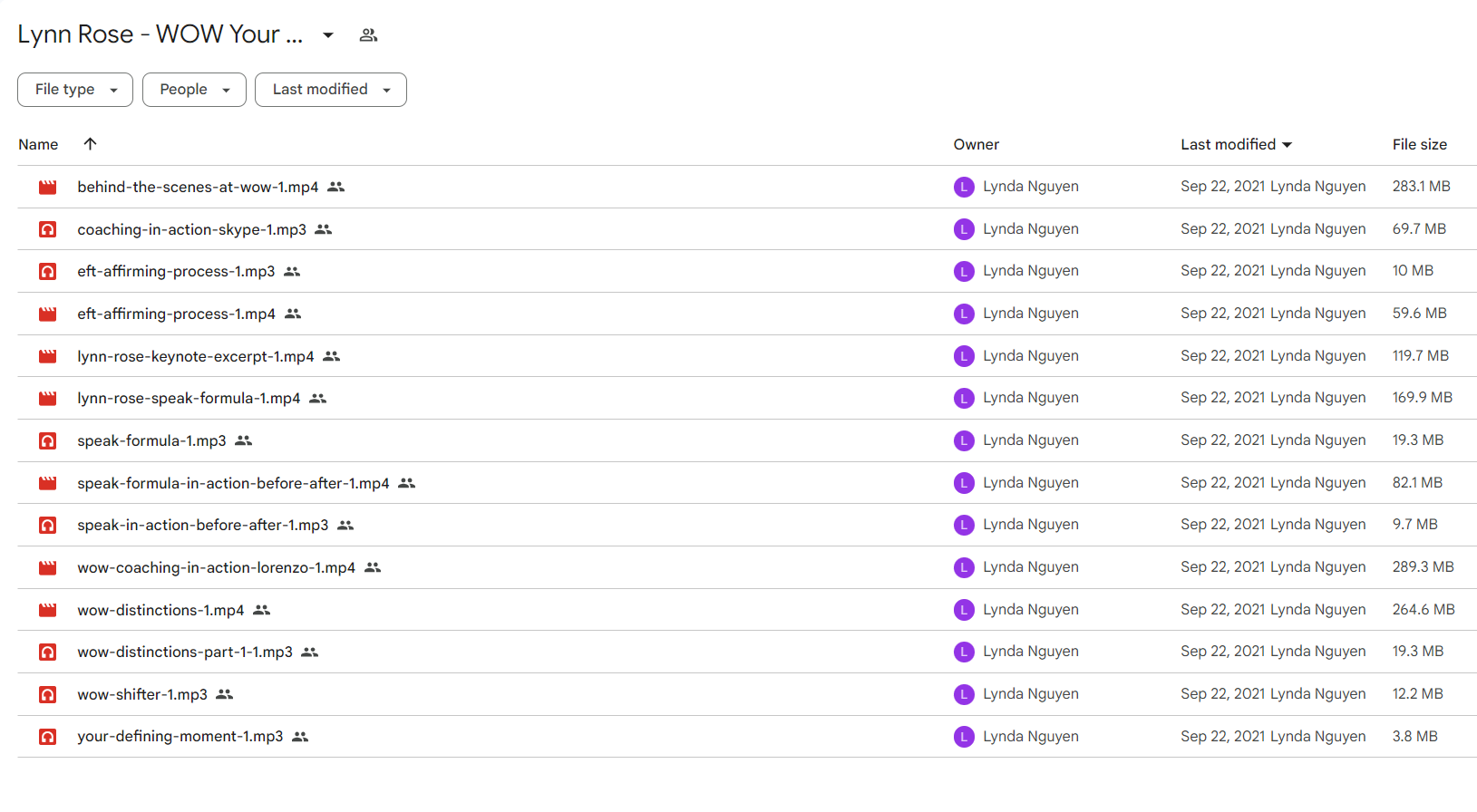This screenshot has height=812, width=1477.
Task: Open file coaching-in-action-skype-1.mp3
Action: tap(192, 229)
